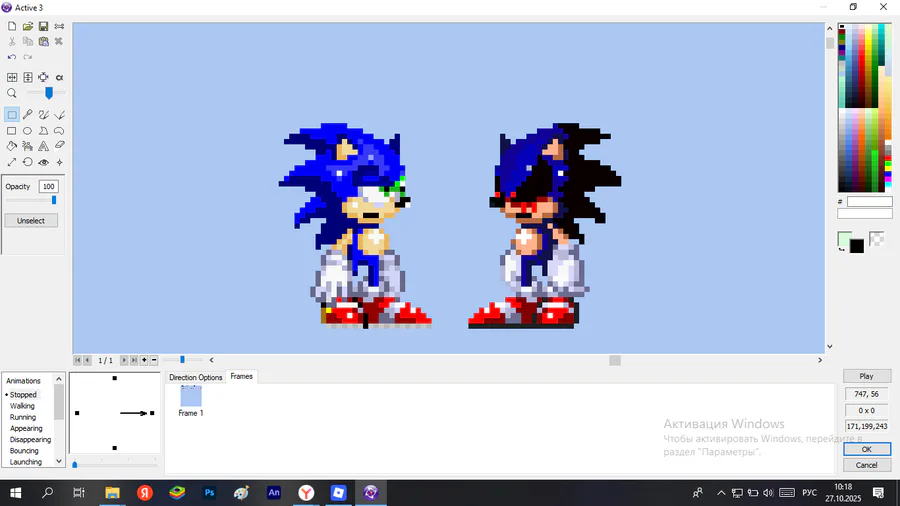Click the View Hot Spot eye icon
This screenshot has width=900, height=506.
coord(44,162)
